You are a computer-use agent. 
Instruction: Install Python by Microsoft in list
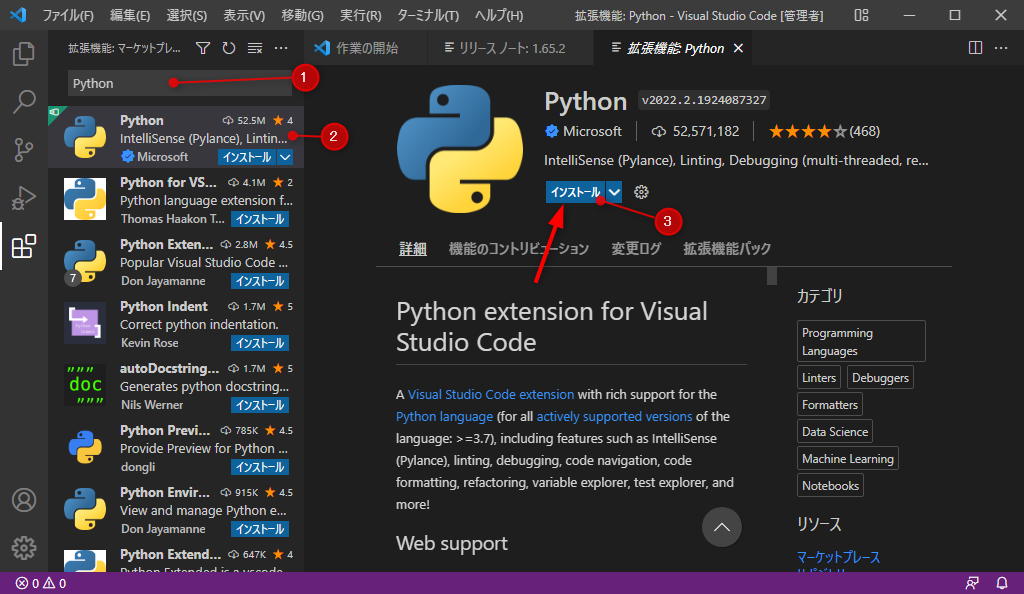point(247,157)
